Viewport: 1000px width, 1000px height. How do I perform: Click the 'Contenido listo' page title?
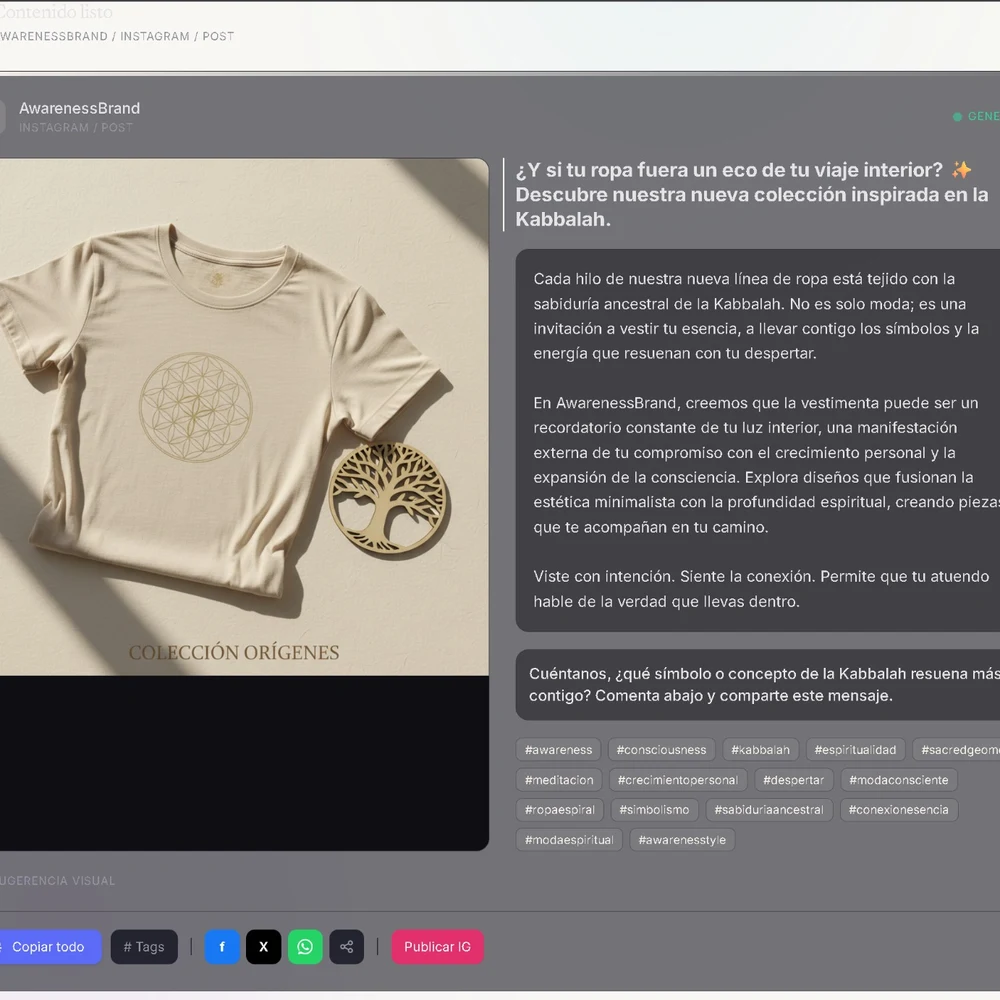(56, 11)
